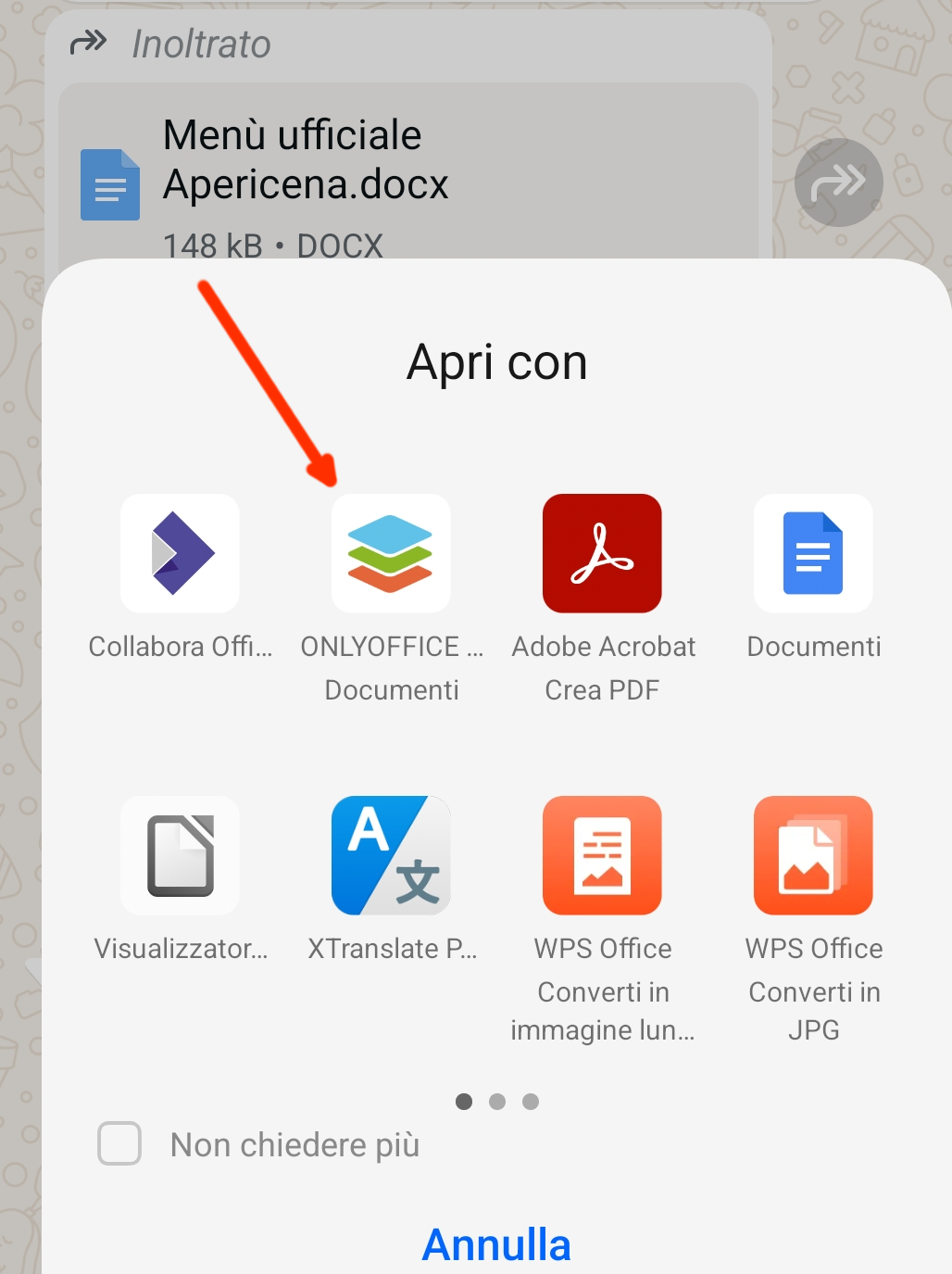
Task: Tap the Visualizzatore document viewer icon
Action: coord(181,855)
